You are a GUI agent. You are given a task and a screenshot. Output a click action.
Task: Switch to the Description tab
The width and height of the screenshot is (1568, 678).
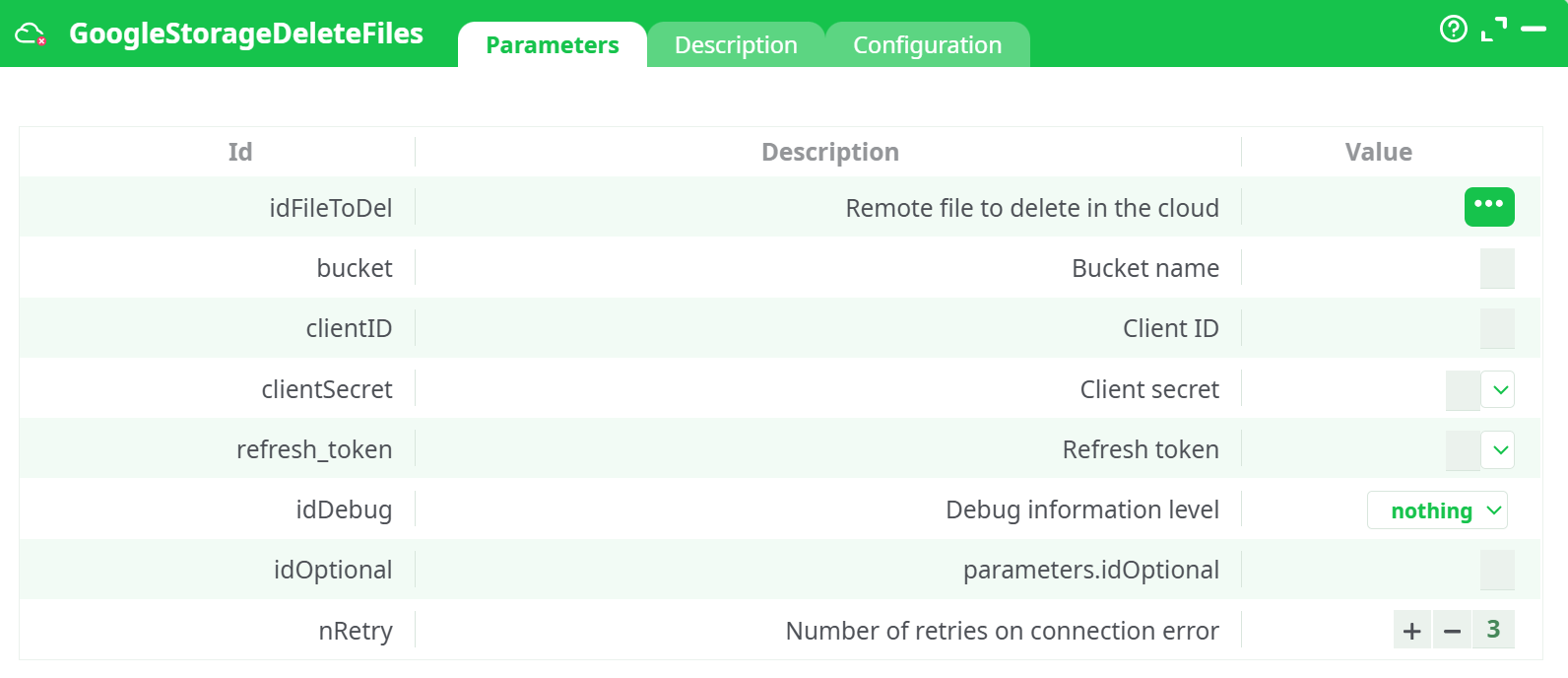(x=736, y=45)
